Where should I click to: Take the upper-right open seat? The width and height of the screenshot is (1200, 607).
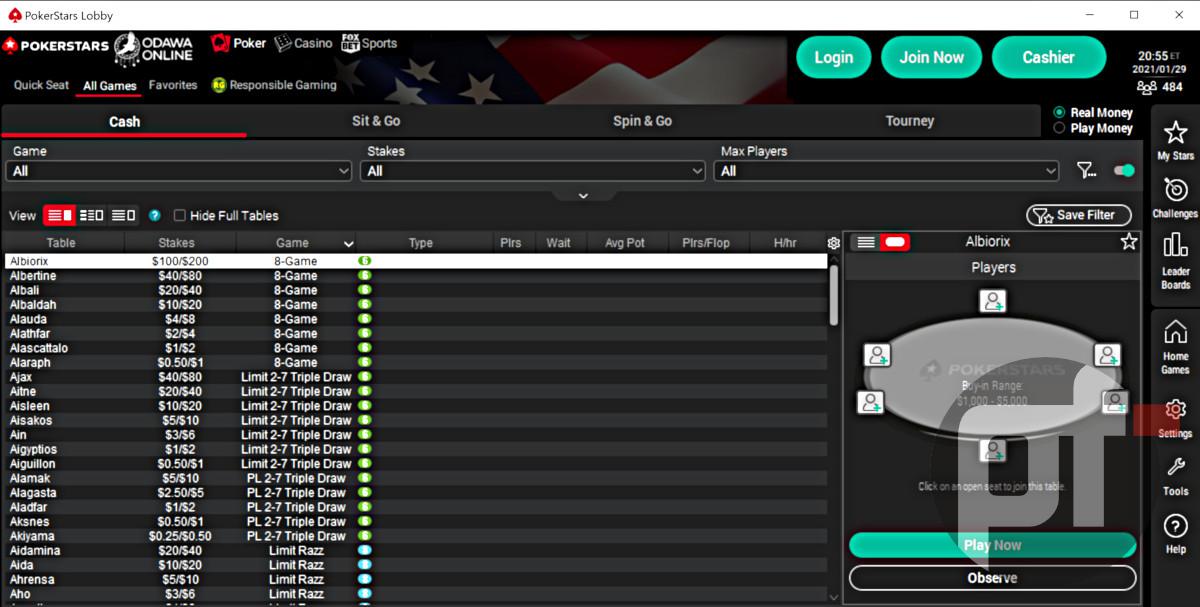click(x=1107, y=355)
